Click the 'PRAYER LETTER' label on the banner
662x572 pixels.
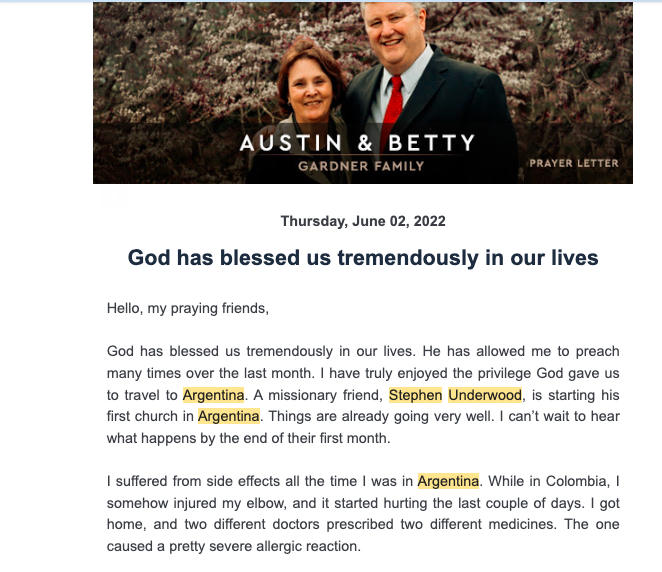(x=574, y=163)
